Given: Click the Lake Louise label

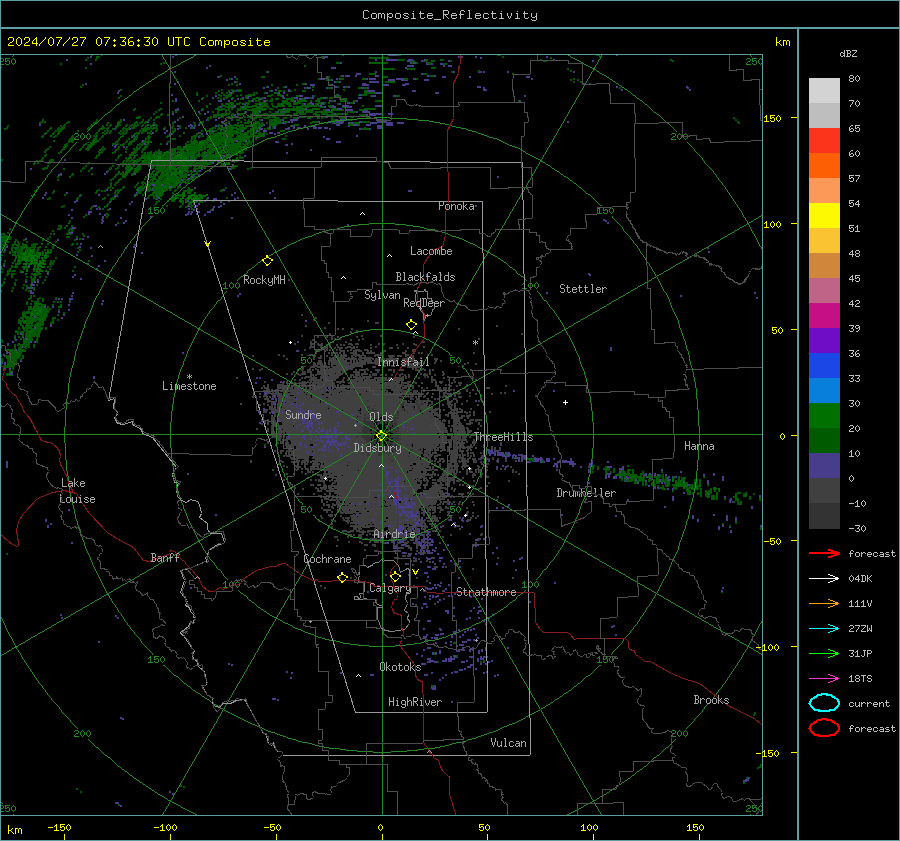Looking at the screenshot, I should pyautogui.click(x=77, y=491).
